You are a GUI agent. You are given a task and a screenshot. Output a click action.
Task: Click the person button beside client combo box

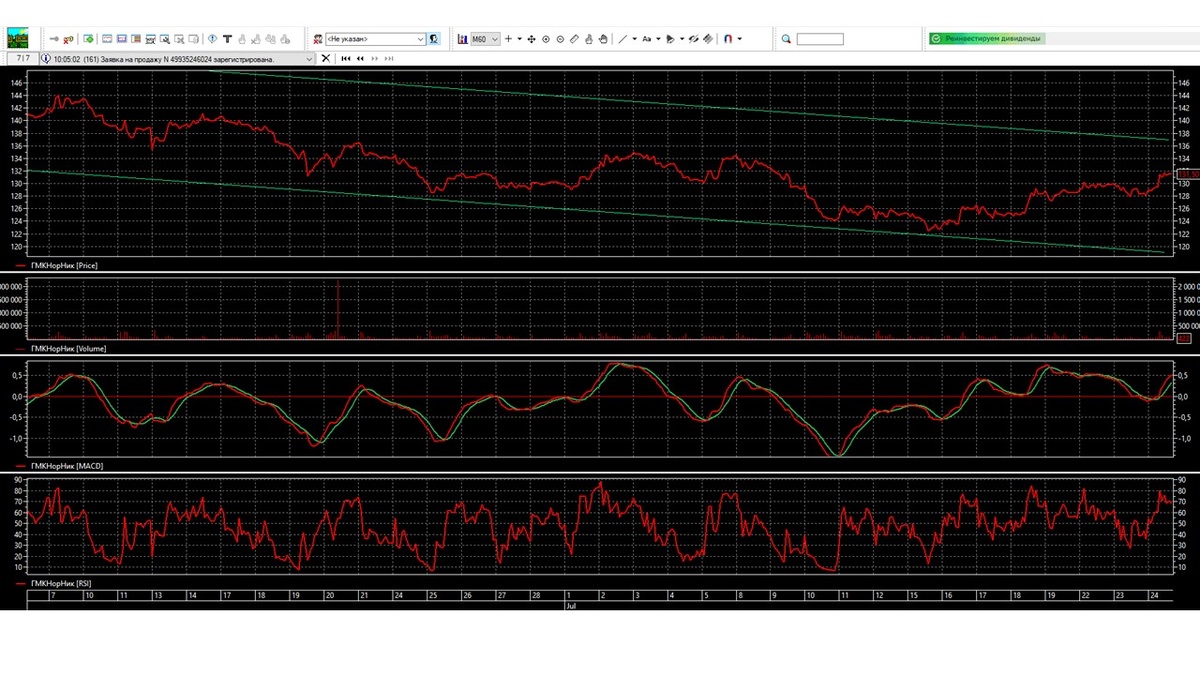[x=434, y=39]
